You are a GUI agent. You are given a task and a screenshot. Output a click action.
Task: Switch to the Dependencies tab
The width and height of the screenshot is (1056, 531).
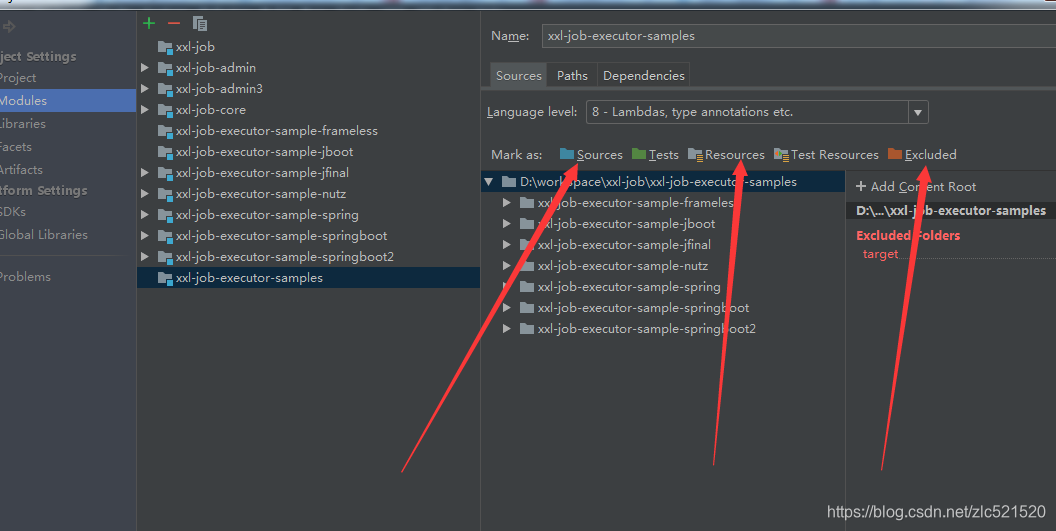pyautogui.click(x=644, y=75)
